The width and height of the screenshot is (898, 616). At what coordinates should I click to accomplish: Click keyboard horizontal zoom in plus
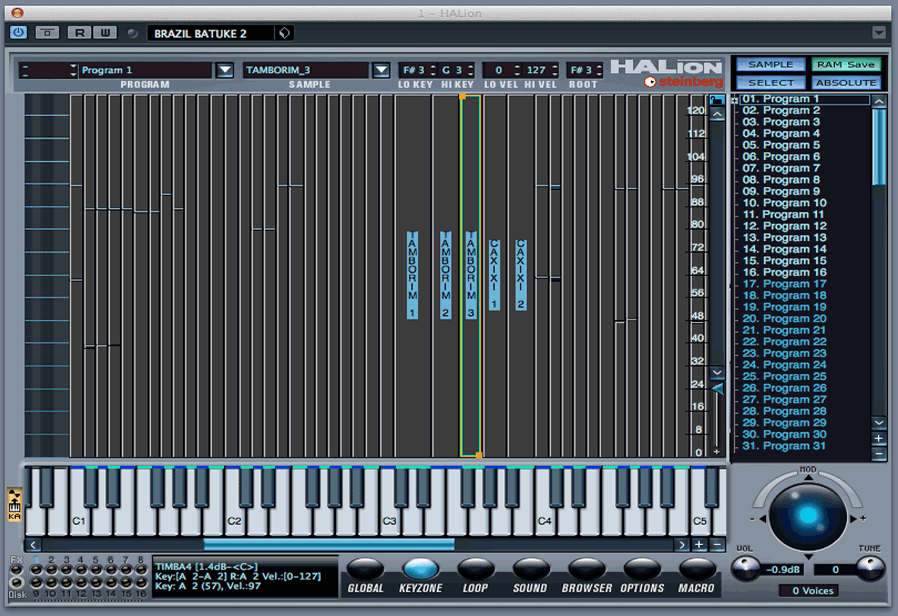click(699, 544)
